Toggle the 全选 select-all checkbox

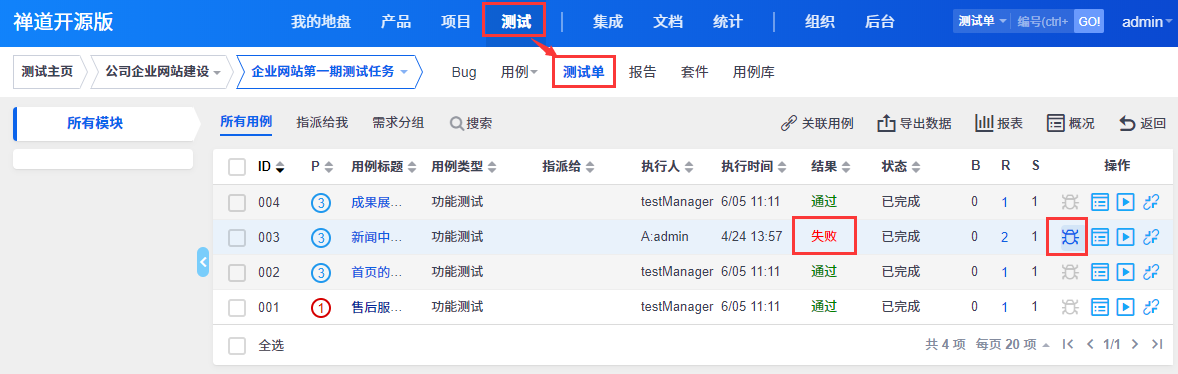pyautogui.click(x=237, y=345)
